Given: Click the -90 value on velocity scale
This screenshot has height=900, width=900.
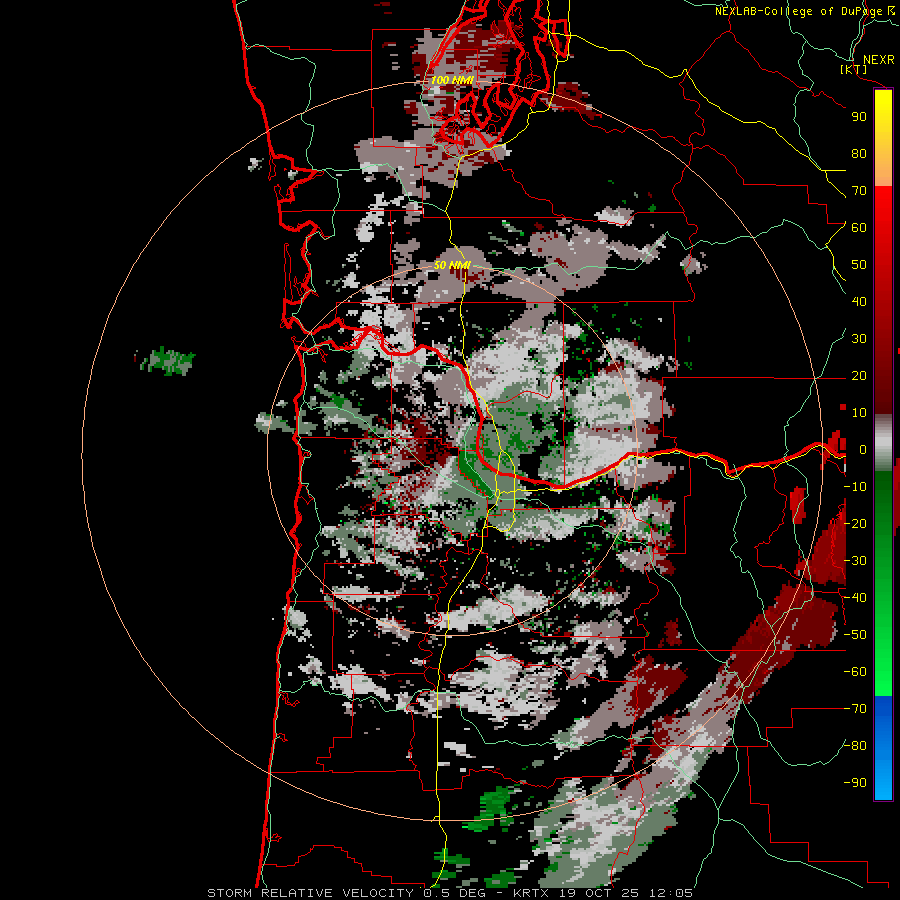Looking at the screenshot, I should point(855,783).
